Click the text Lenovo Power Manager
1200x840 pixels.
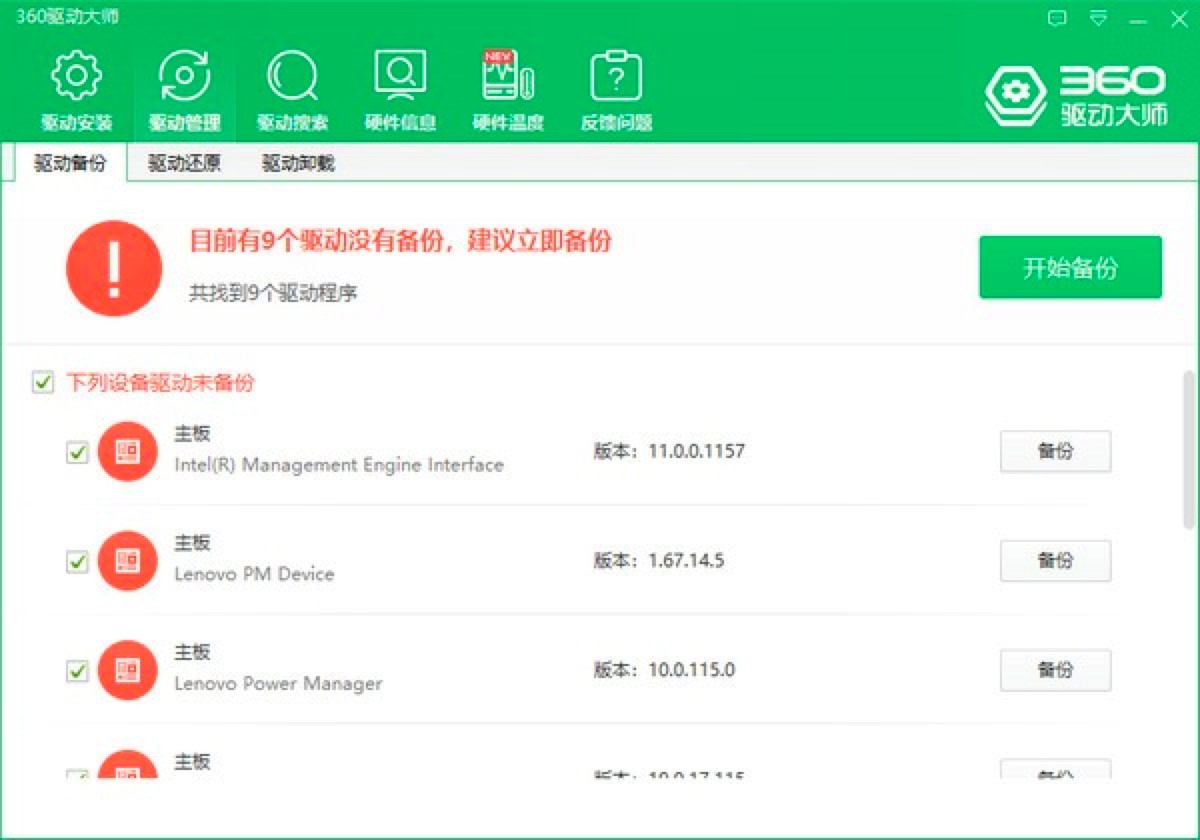[278, 685]
